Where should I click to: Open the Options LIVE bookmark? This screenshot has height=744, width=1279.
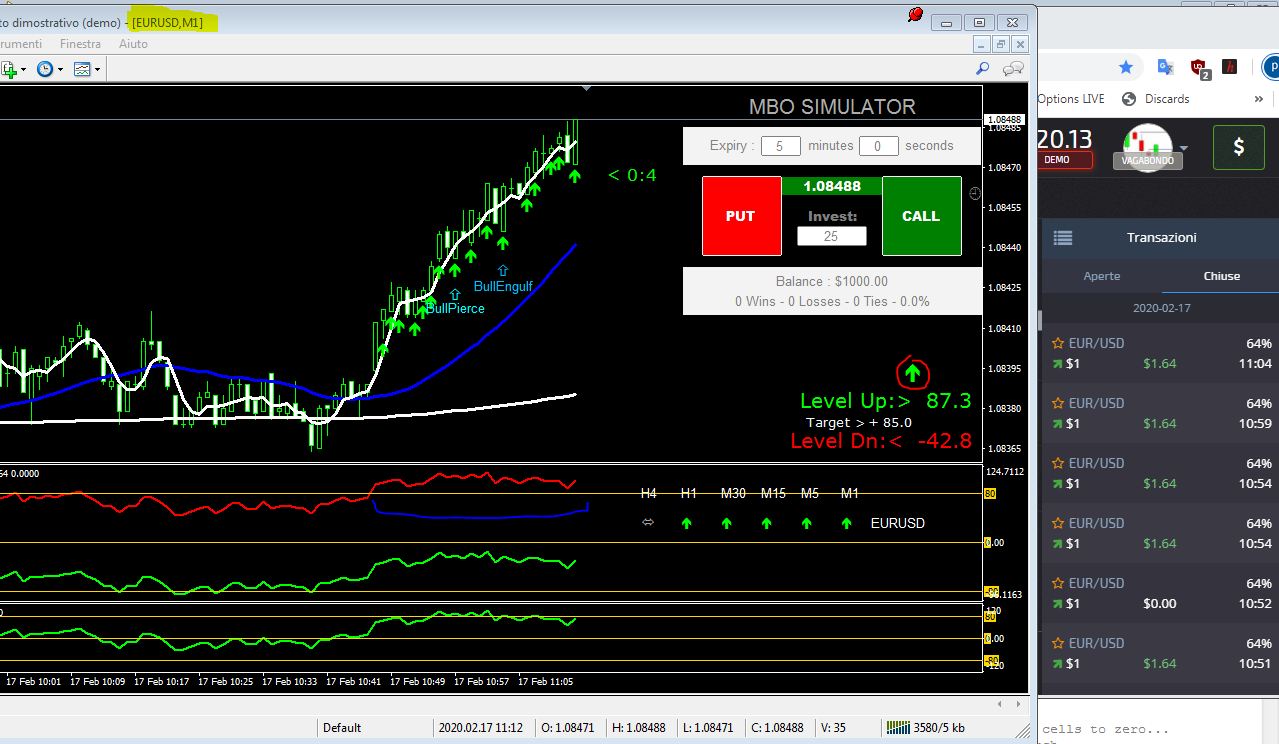1071,99
